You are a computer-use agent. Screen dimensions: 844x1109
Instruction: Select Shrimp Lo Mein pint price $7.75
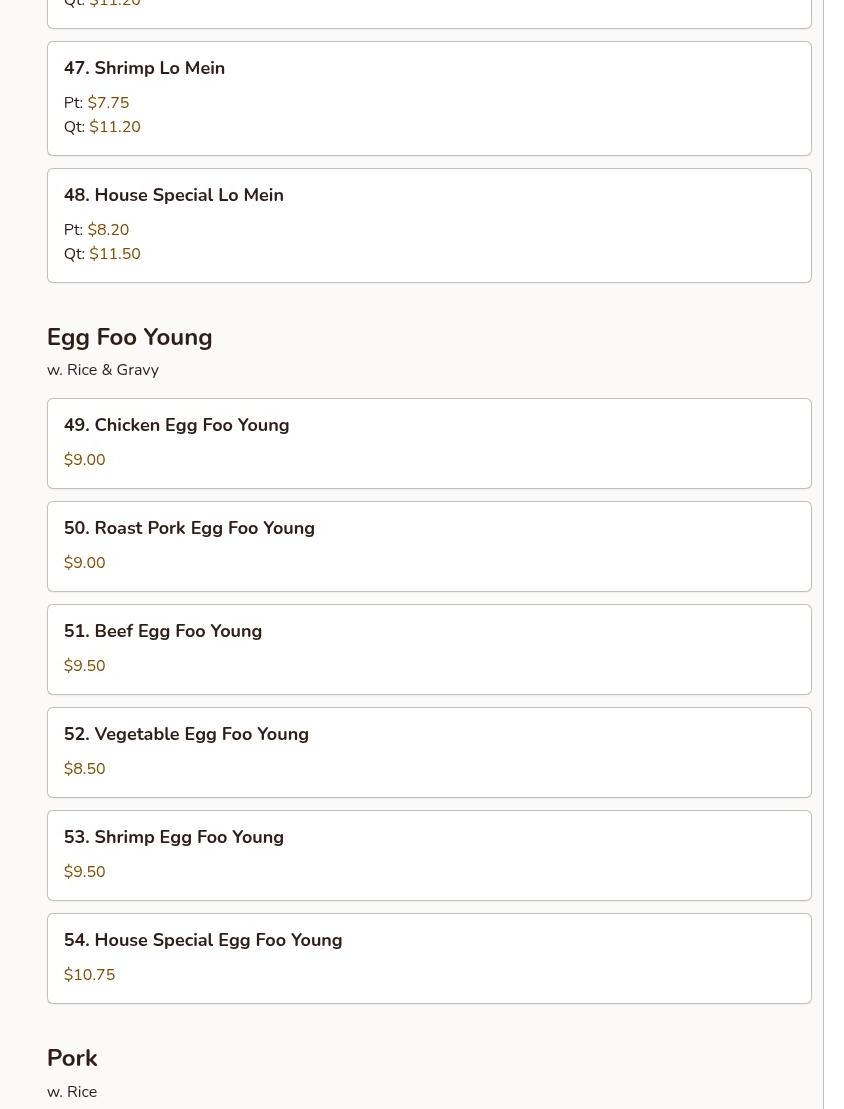pyautogui.click(x=108, y=103)
